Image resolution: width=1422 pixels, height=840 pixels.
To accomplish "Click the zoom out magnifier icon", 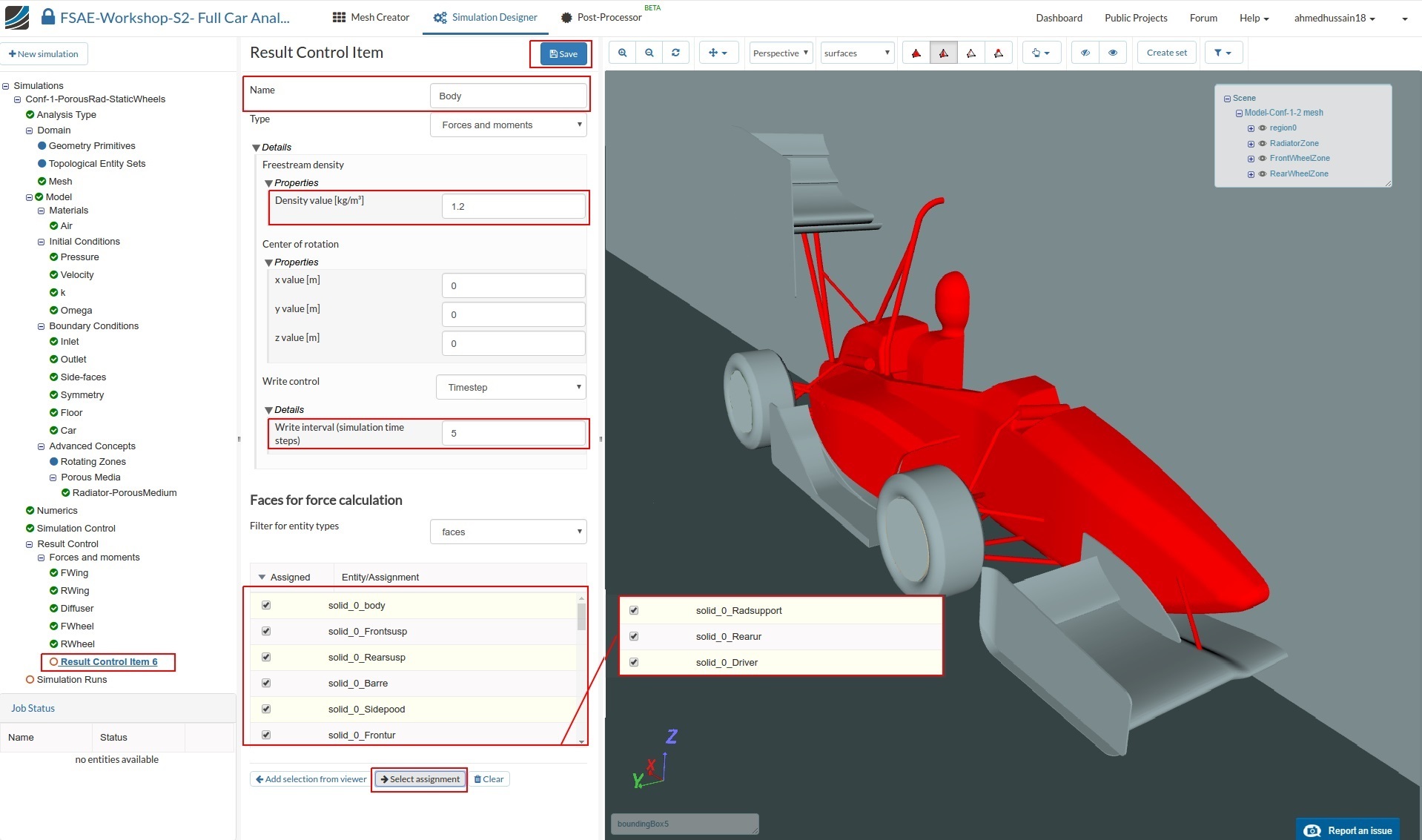I will click(649, 53).
